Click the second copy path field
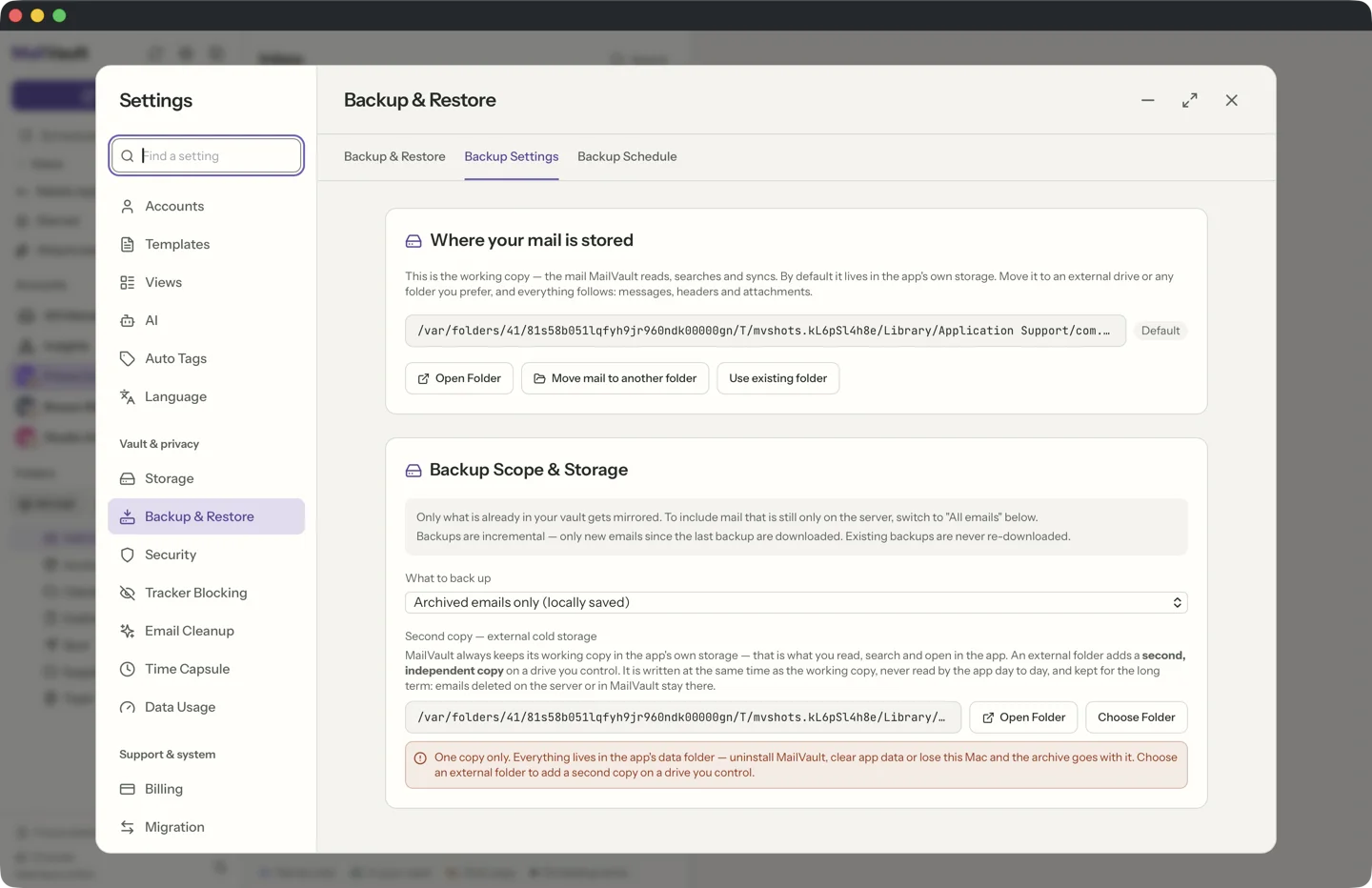1372x888 pixels. point(683,717)
